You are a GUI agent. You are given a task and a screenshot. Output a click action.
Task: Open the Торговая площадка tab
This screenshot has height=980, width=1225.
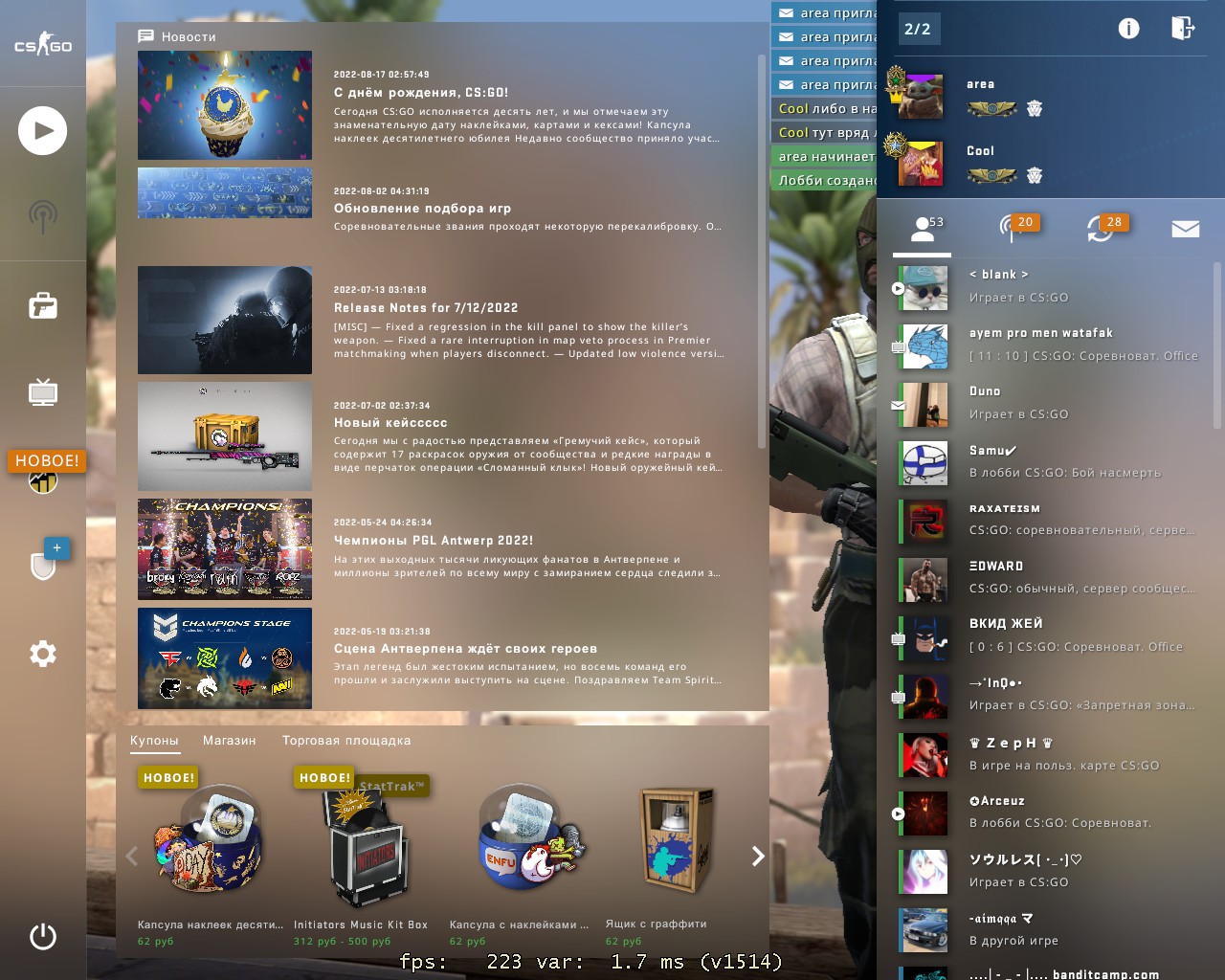tap(346, 741)
